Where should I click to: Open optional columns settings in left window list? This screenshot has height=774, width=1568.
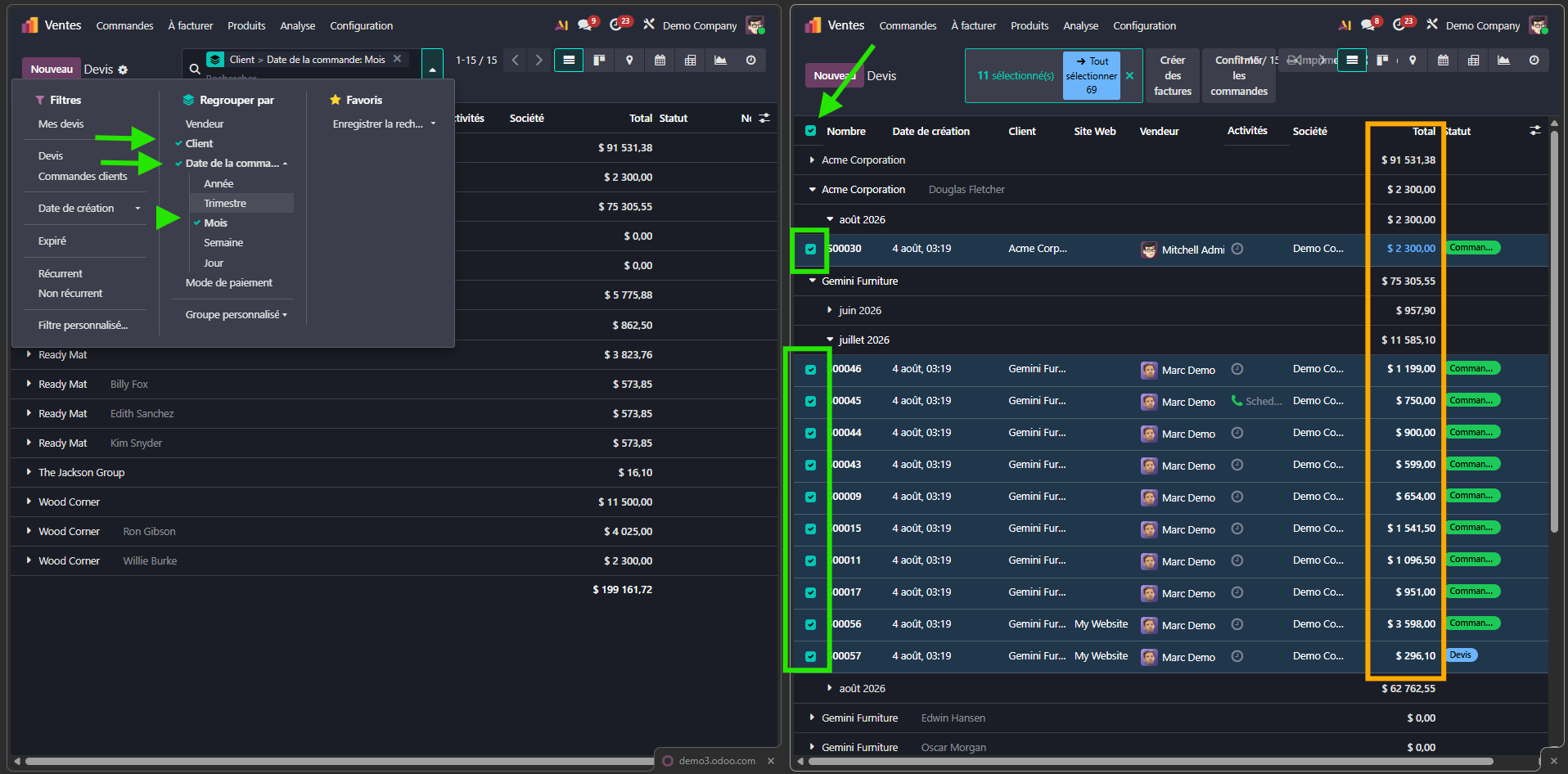click(x=764, y=119)
